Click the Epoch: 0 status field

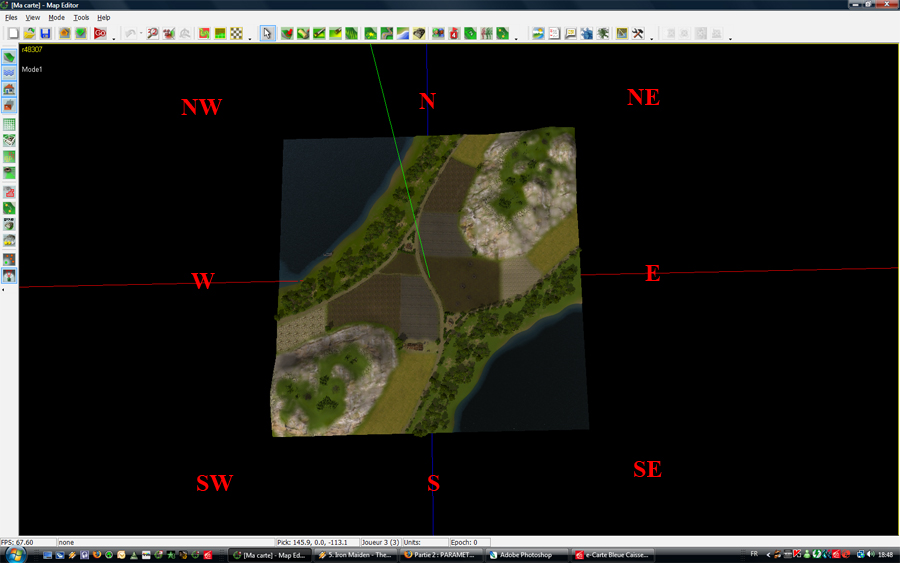469,542
